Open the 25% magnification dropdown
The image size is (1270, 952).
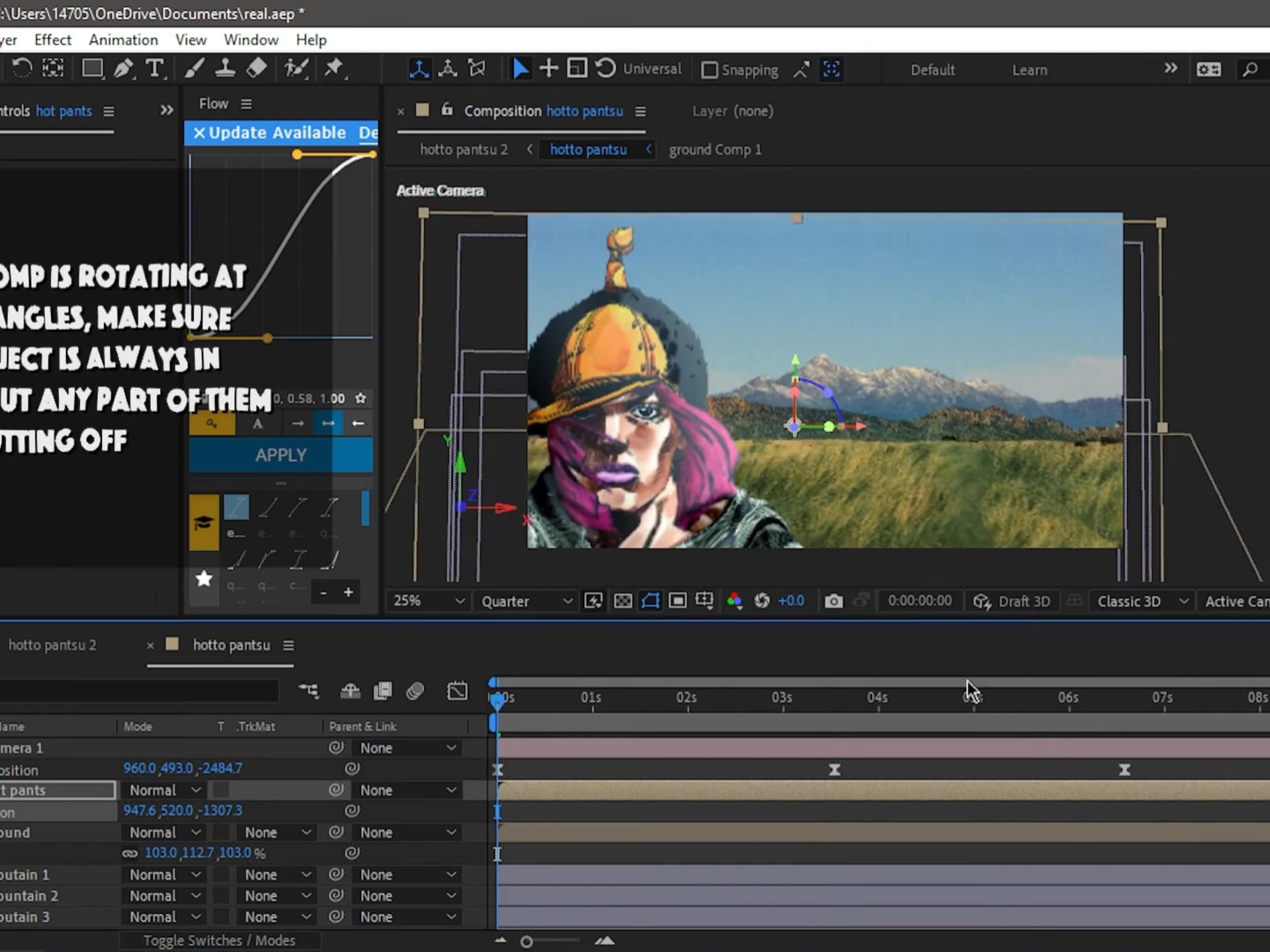coord(428,601)
